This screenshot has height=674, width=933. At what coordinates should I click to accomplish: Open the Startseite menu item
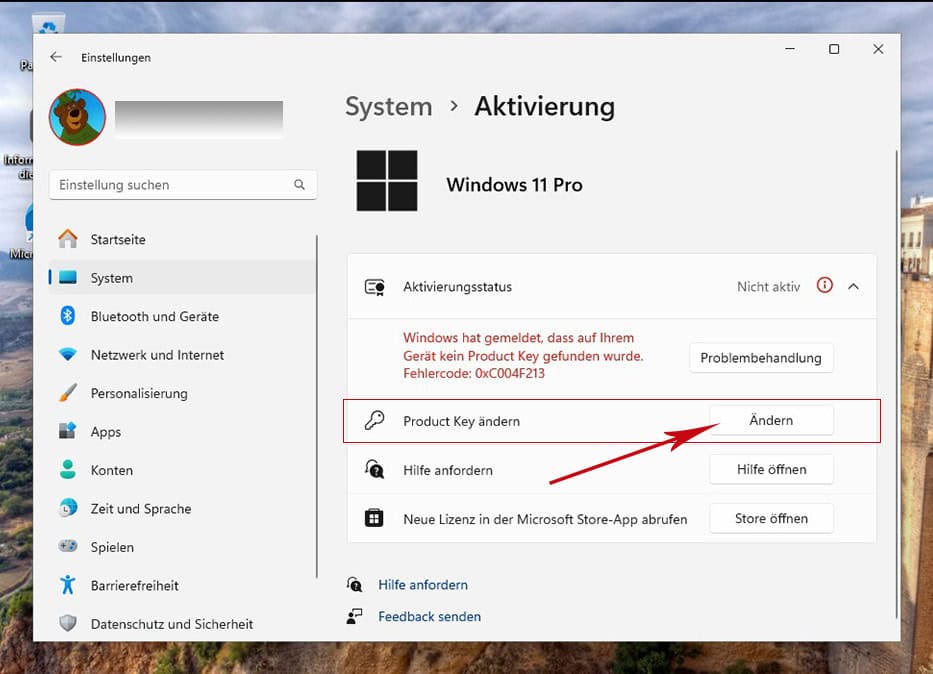(x=118, y=240)
